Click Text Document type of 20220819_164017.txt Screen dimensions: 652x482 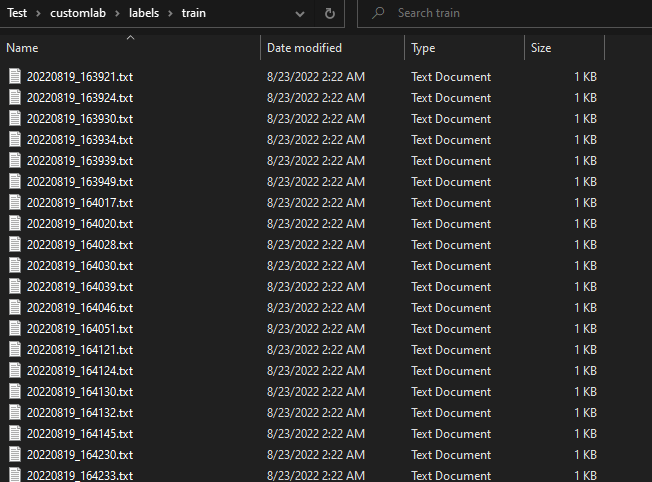point(451,203)
